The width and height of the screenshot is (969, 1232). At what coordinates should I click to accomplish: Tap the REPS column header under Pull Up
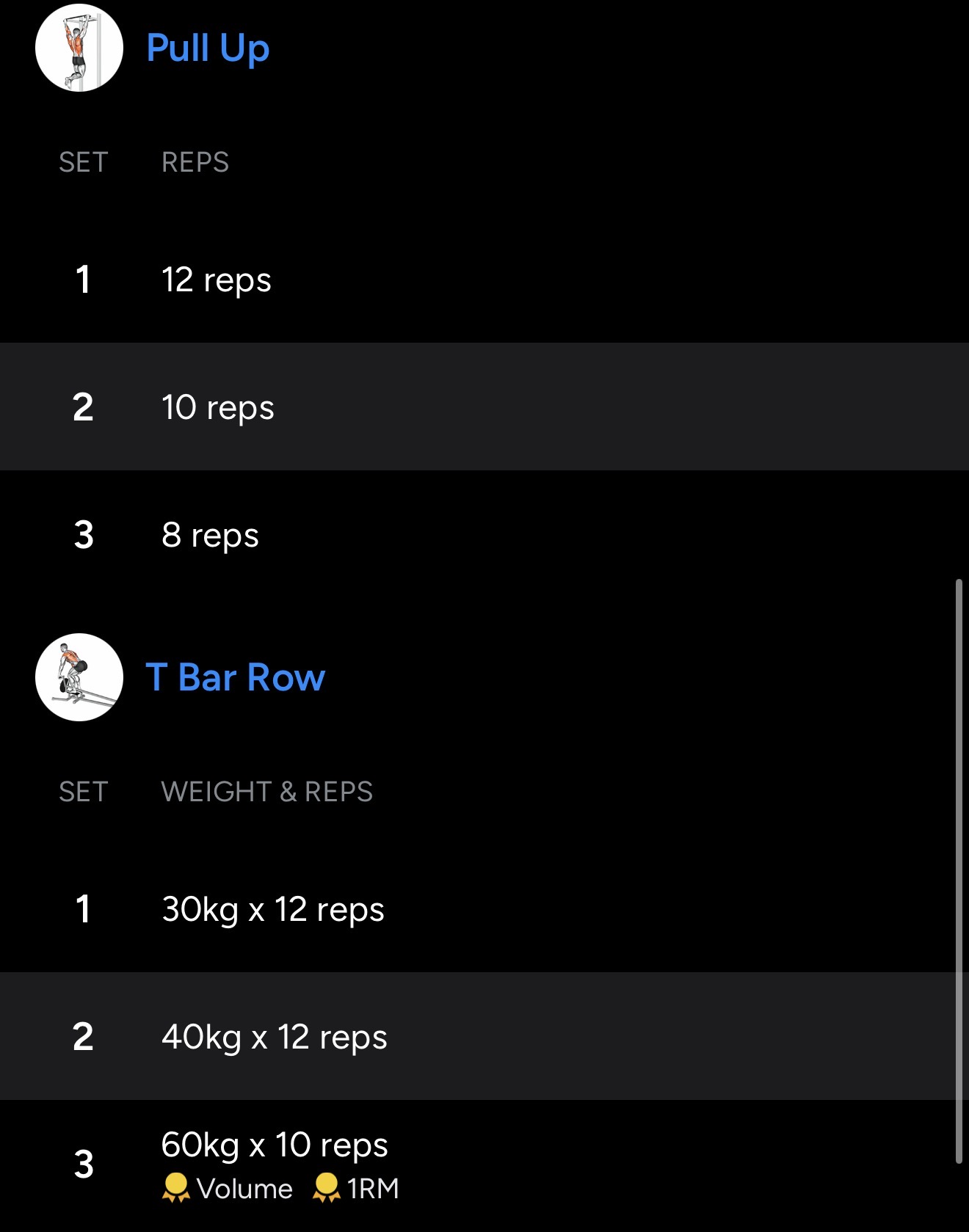click(x=195, y=162)
